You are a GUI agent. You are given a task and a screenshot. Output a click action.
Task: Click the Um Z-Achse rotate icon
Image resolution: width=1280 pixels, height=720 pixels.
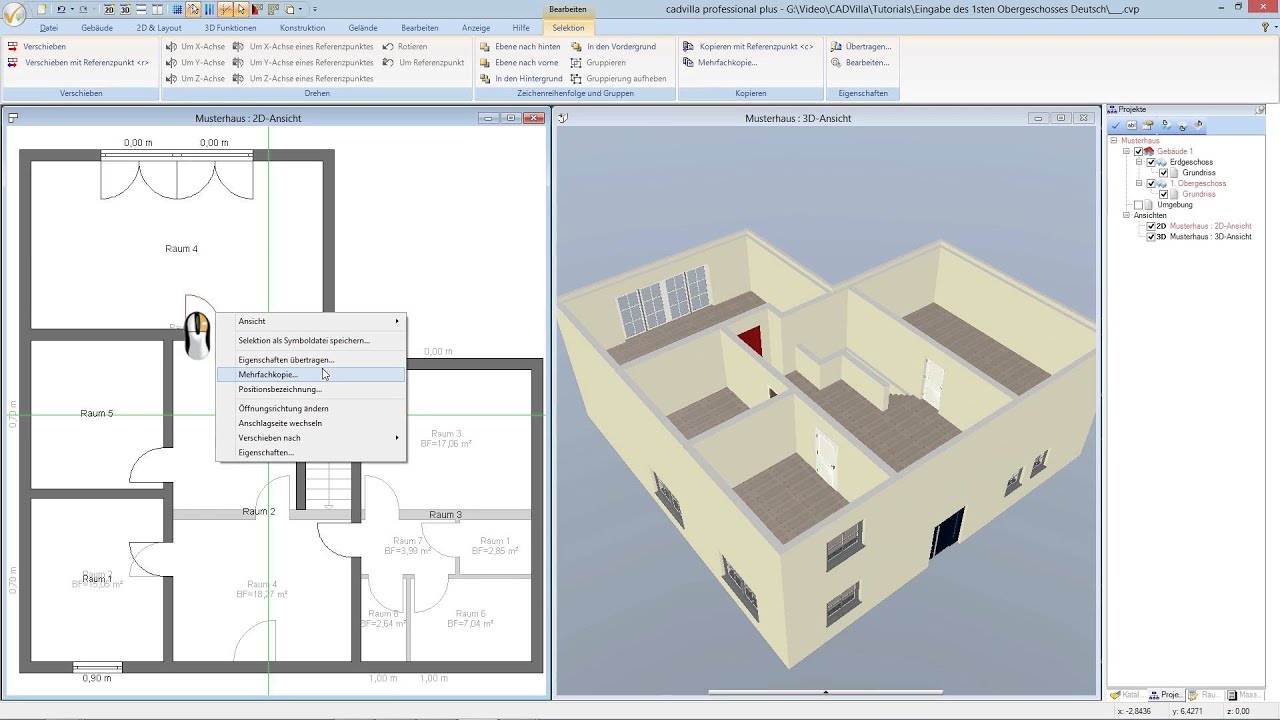tap(170, 79)
